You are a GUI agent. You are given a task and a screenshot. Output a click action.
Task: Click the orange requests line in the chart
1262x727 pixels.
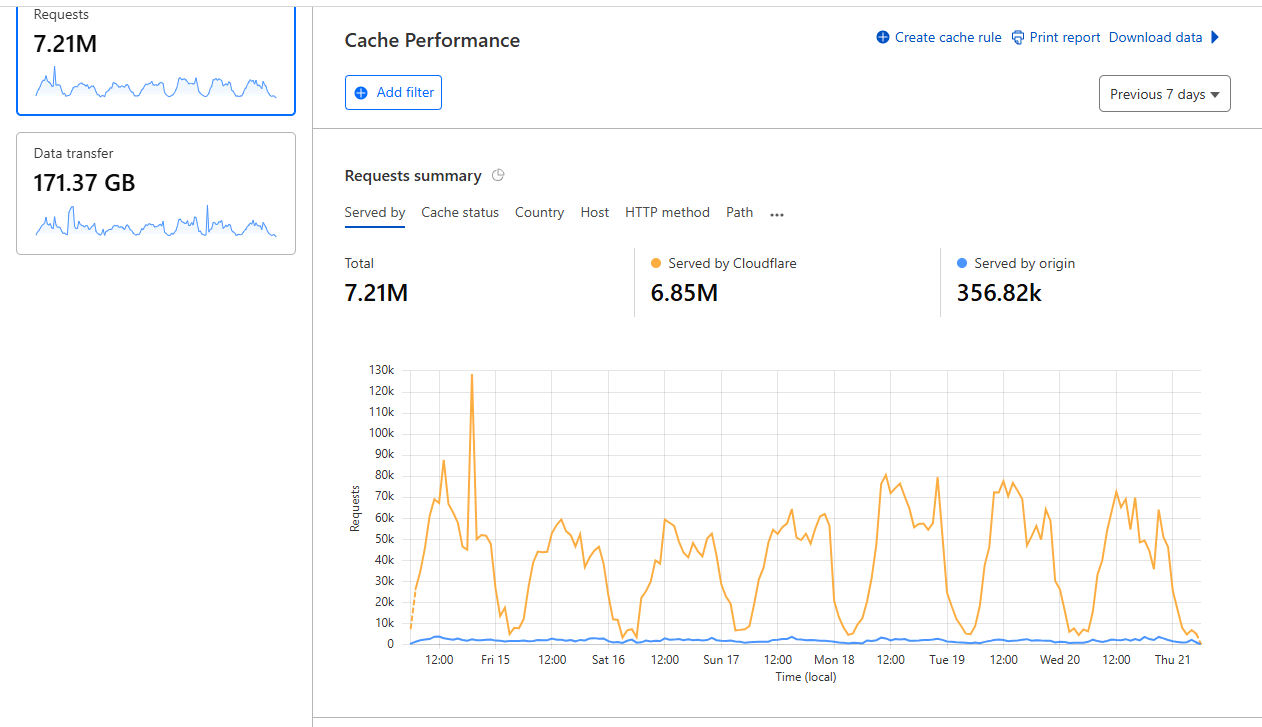(x=885, y=478)
